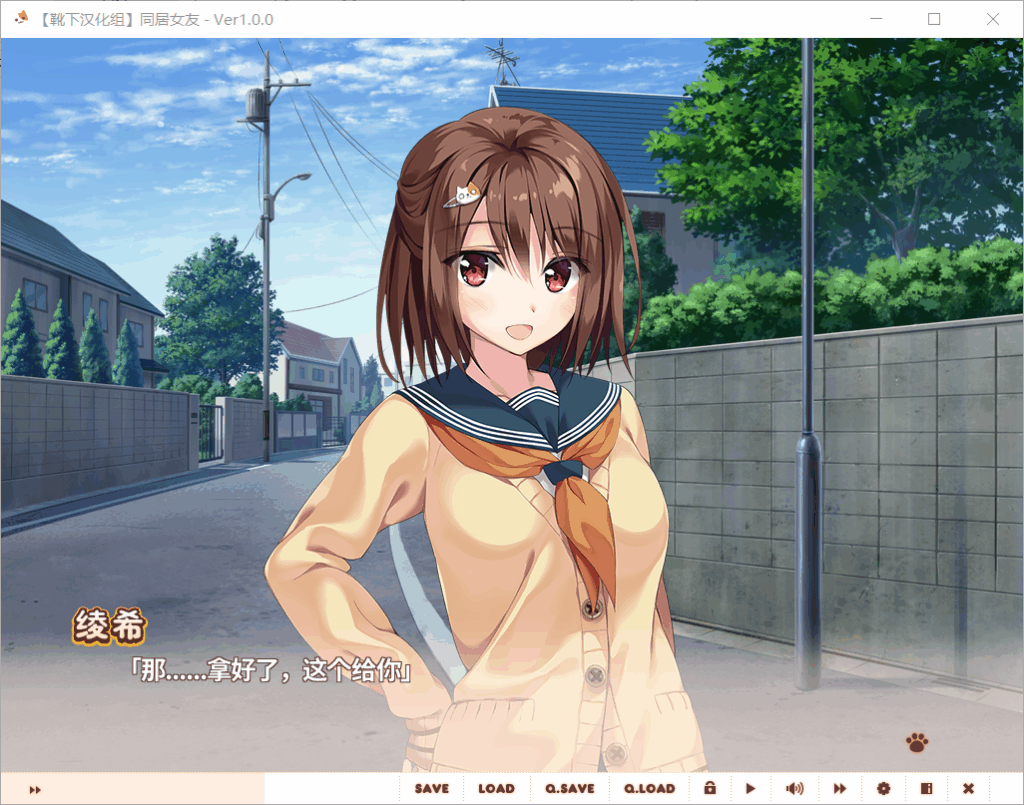
Task: Toggle the lock icon in toolbar
Action: (710, 788)
